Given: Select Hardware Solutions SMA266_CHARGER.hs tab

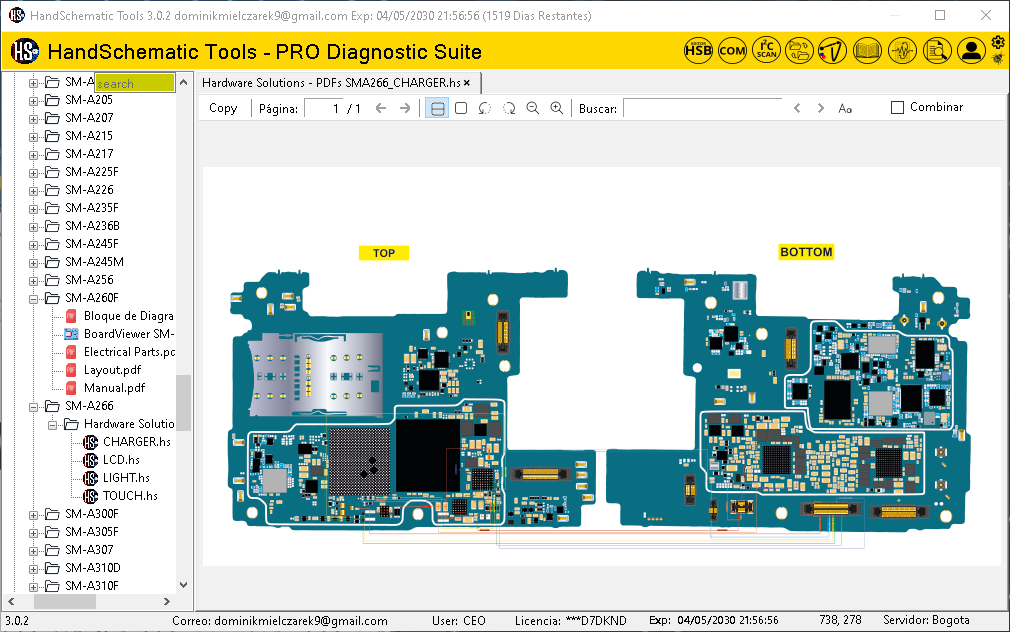Looking at the screenshot, I should tap(331, 82).
